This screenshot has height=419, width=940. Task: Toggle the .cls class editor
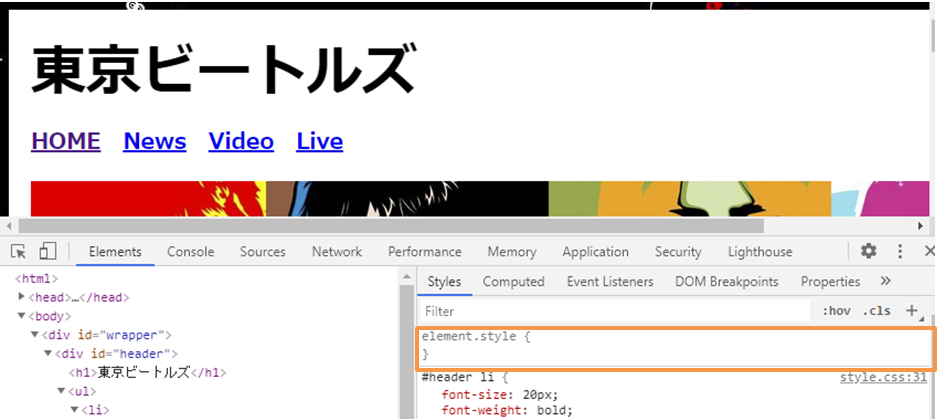tap(876, 311)
